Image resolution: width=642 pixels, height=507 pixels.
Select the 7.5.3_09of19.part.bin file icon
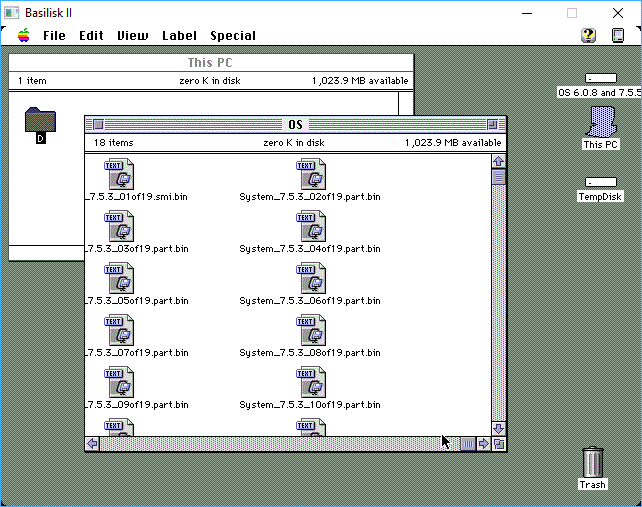pos(119,382)
